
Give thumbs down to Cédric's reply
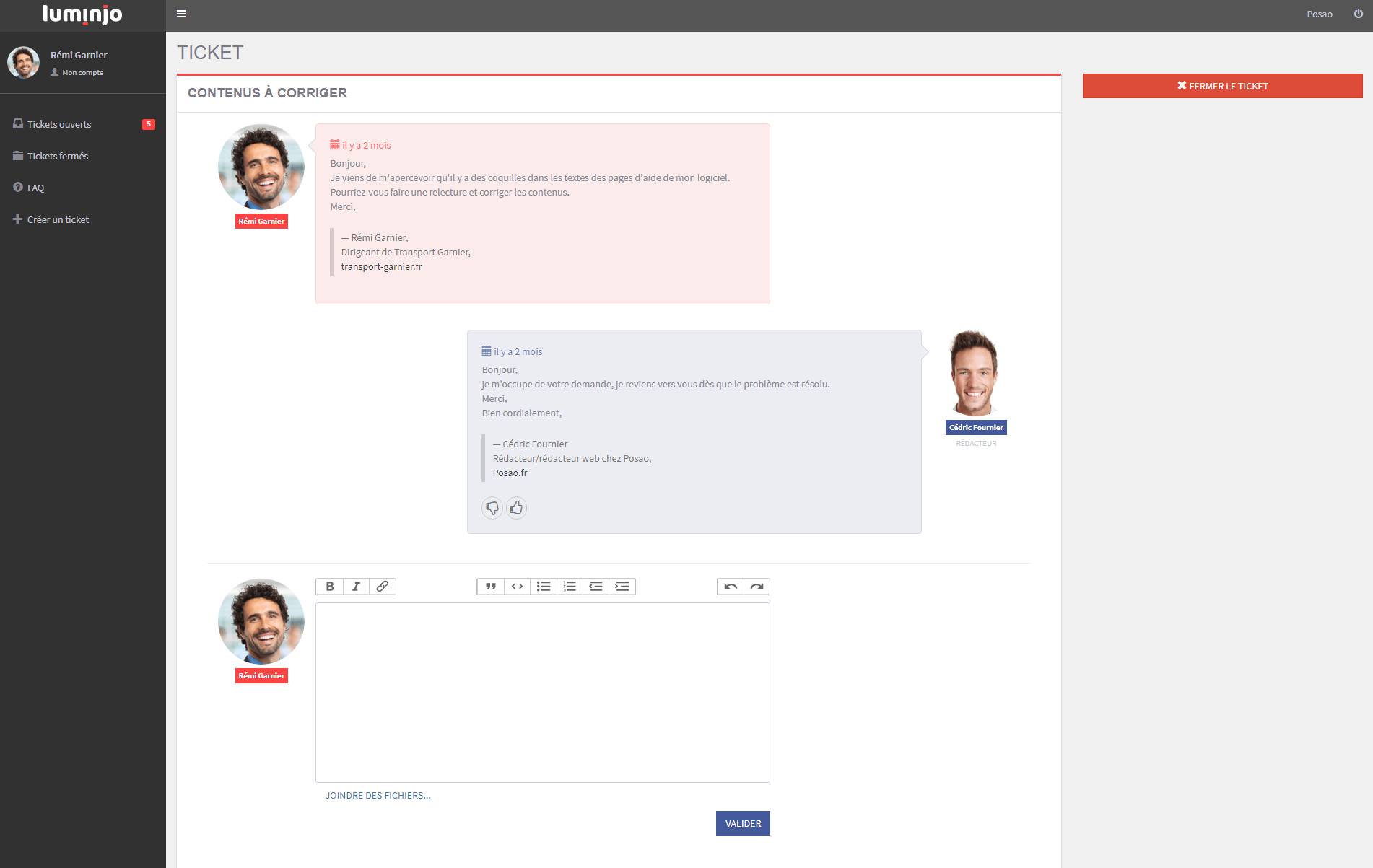[492, 508]
